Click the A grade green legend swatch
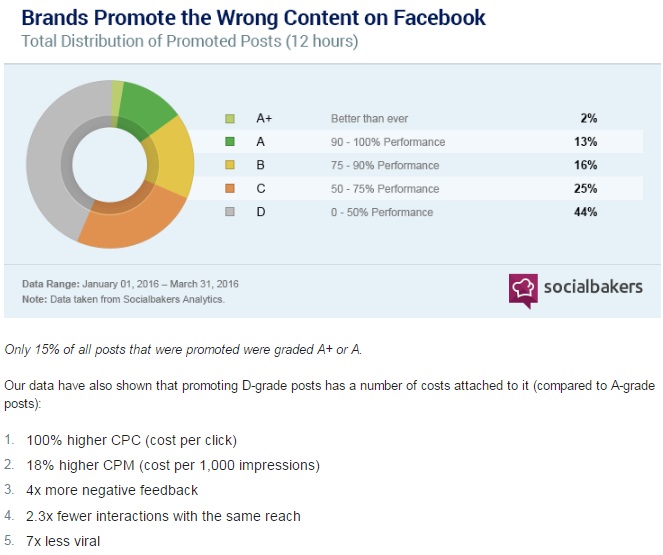The image size is (663, 555). point(229,142)
